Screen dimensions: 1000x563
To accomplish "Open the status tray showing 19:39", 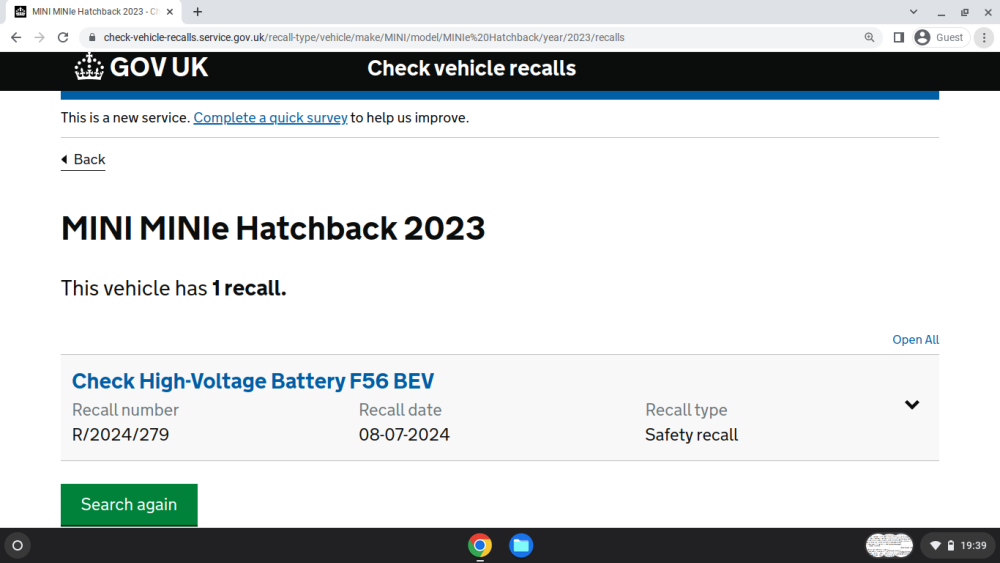I will click(x=959, y=546).
